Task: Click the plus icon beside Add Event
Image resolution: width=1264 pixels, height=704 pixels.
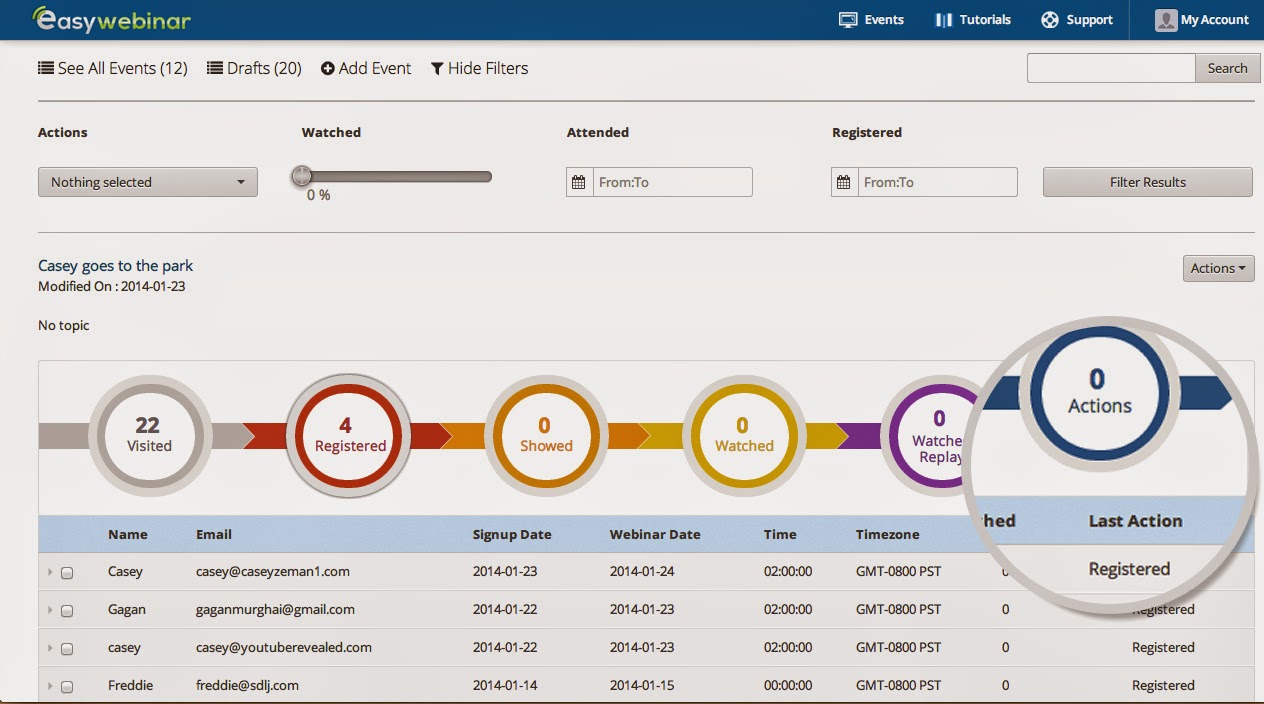Action: [328, 68]
